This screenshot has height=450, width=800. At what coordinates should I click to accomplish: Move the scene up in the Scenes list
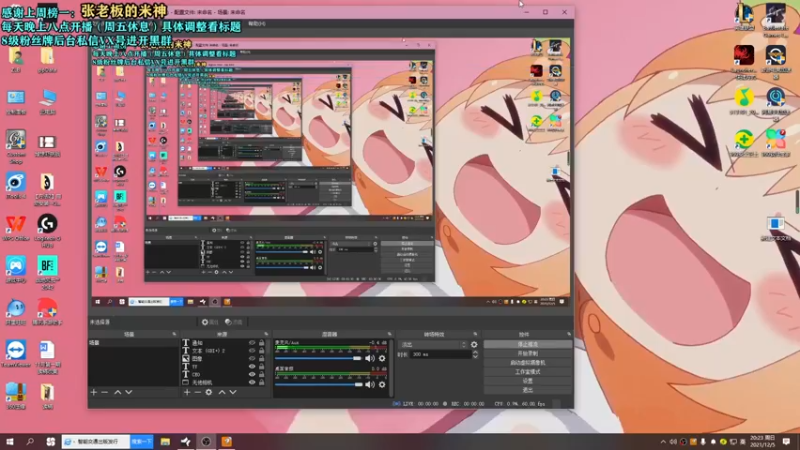pos(117,392)
